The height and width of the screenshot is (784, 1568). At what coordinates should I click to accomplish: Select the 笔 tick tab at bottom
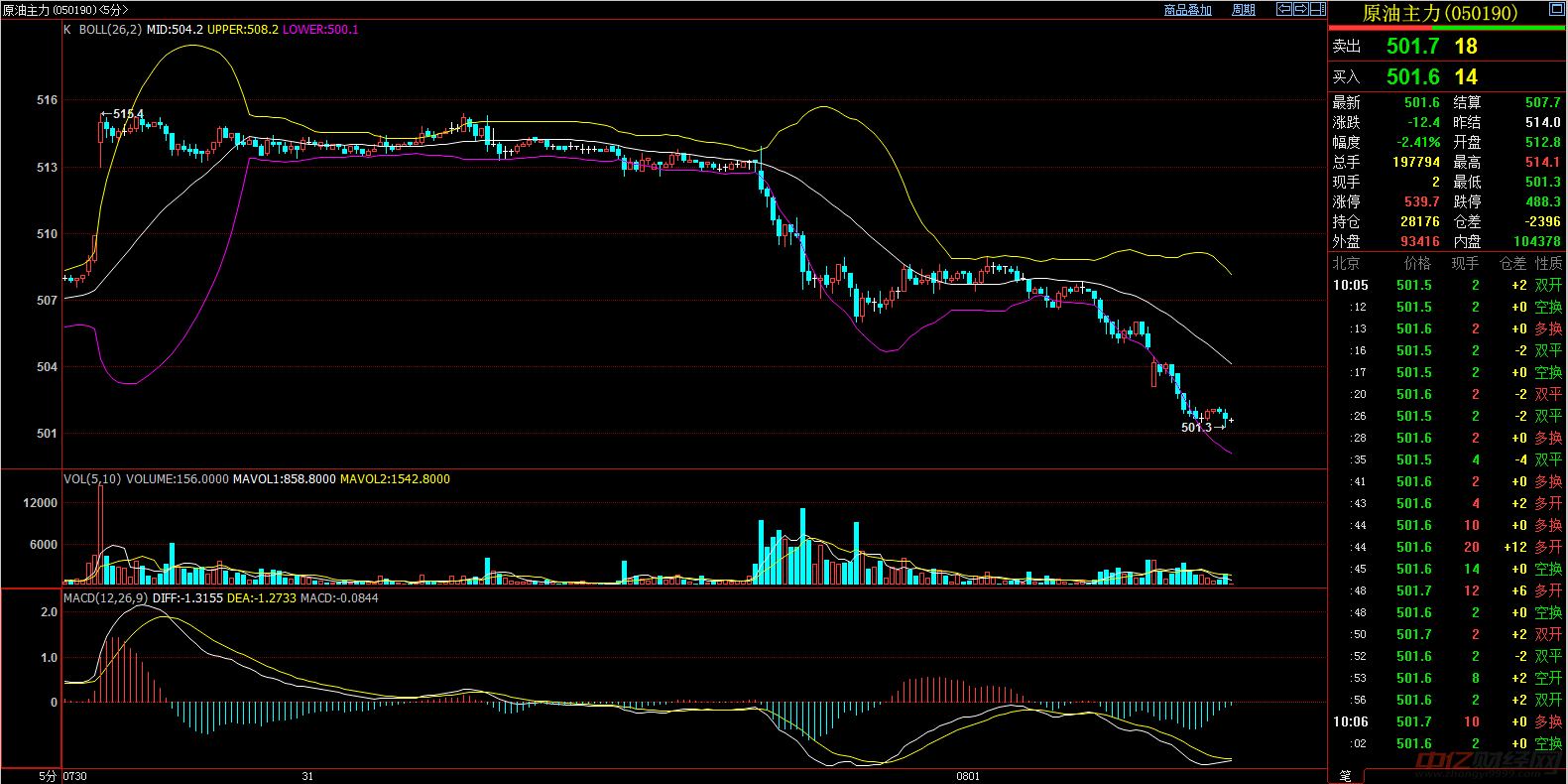tap(1346, 775)
